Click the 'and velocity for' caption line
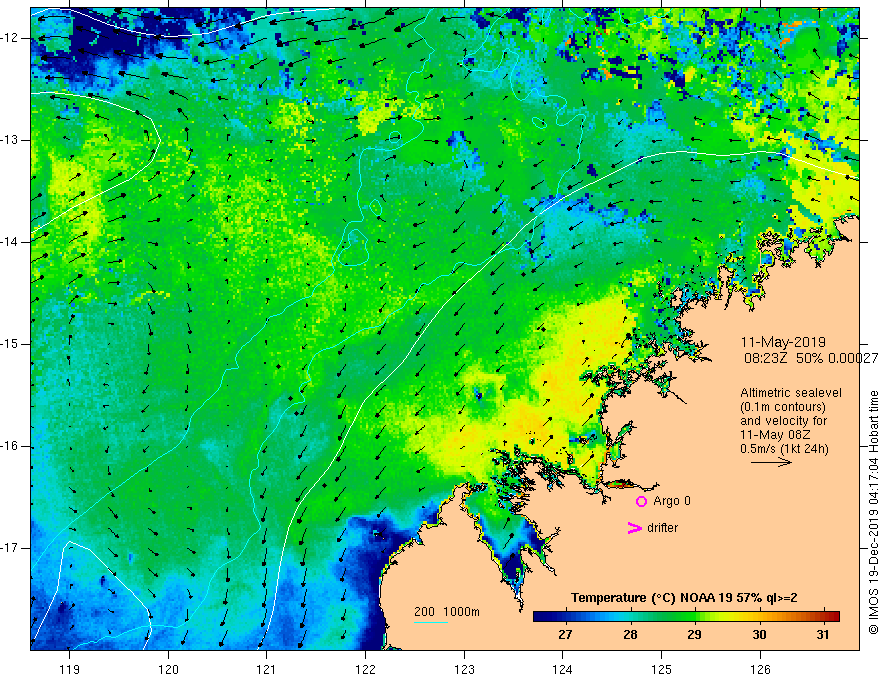Image resolution: width=880 pixels, height=680 pixels. 783,421
